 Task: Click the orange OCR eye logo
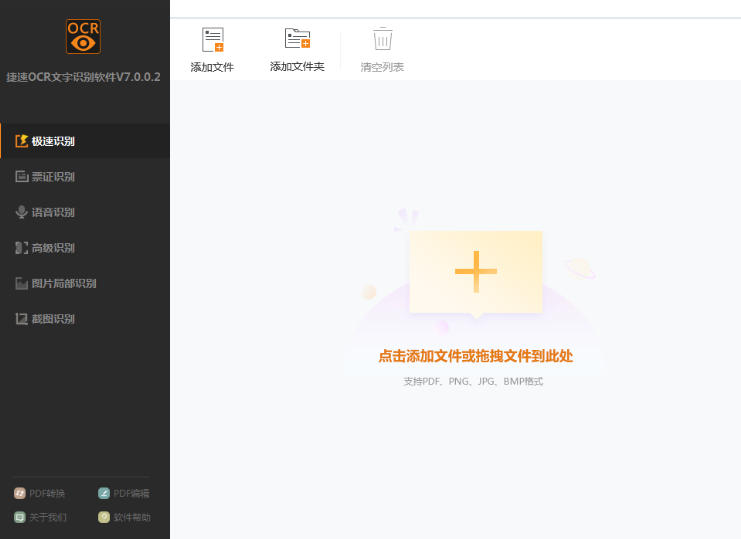(83, 39)
